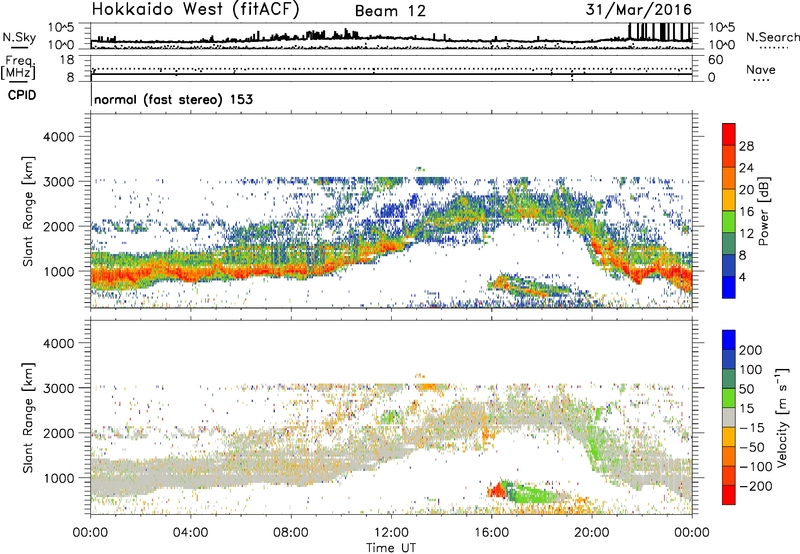
Task: Click the Freq. [MHz] axis label
Action: 19,67
